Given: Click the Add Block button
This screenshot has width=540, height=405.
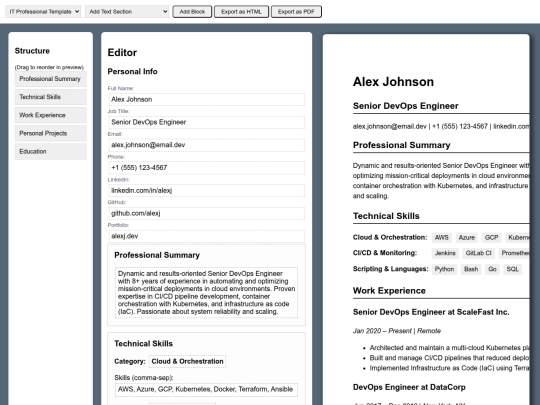Looking at the screenshot, I should [192, 11].
